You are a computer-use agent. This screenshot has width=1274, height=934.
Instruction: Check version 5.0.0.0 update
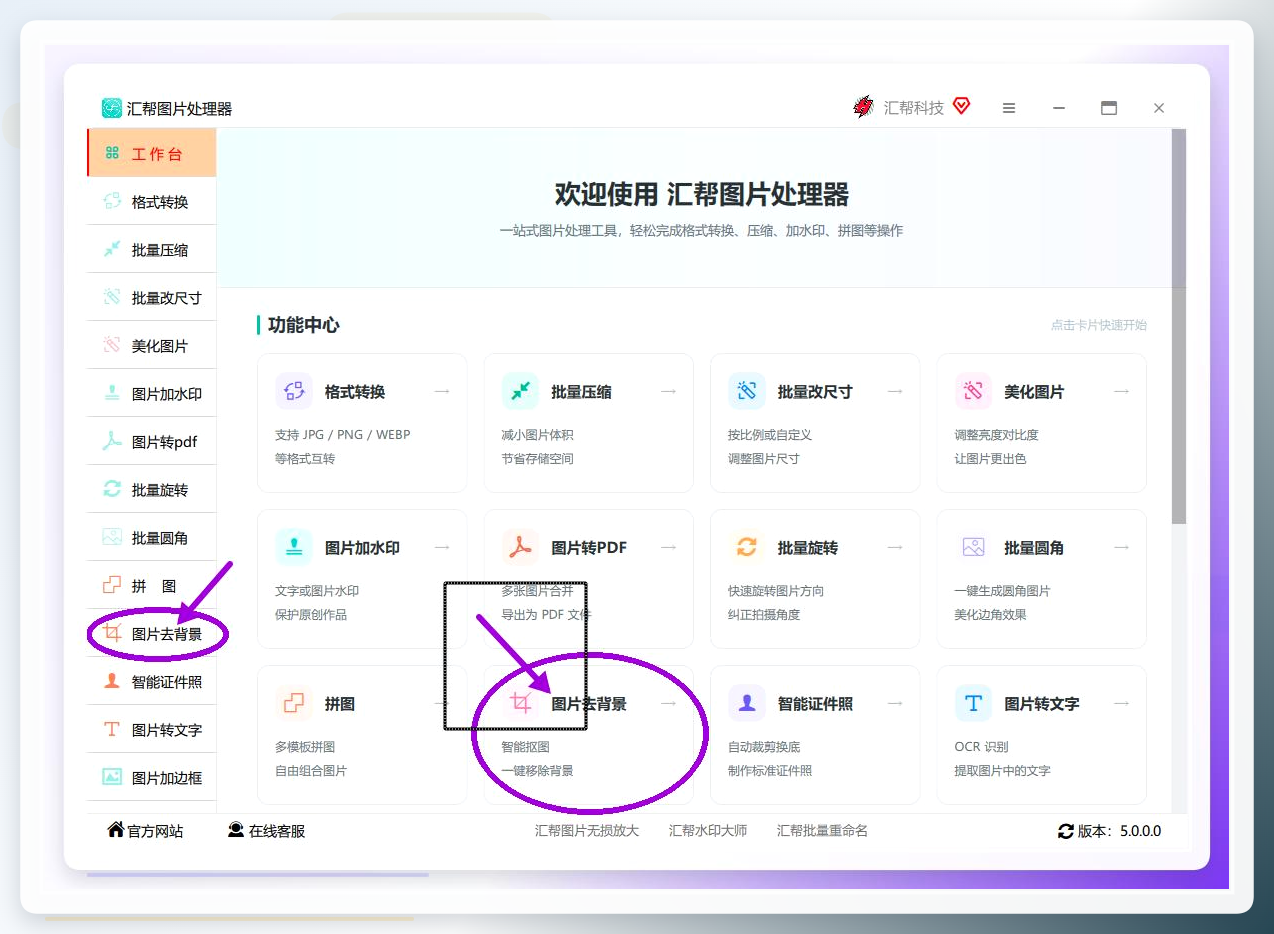pyautogui.click(x=1109, y=830)
